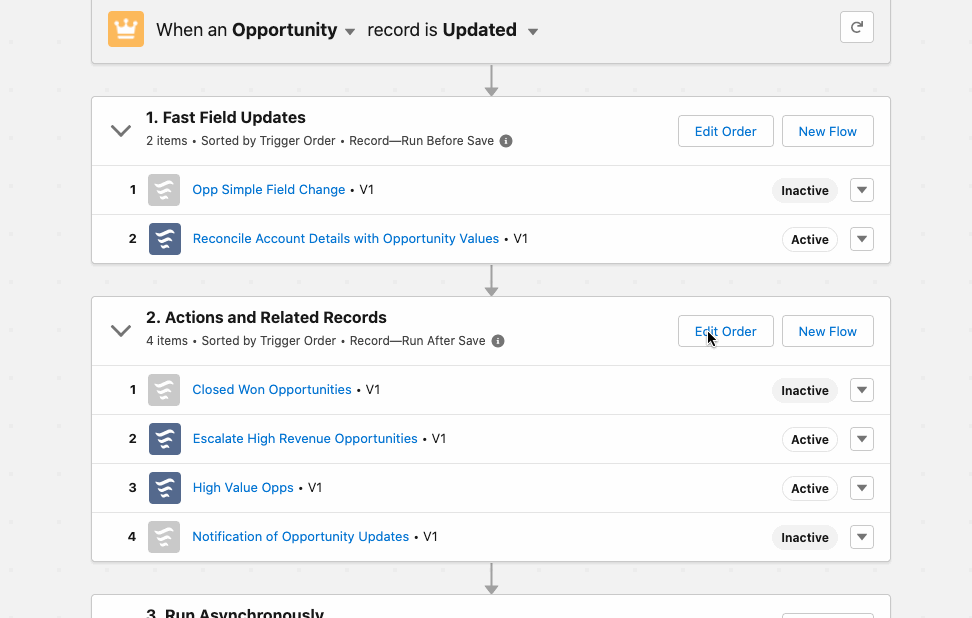Screen dimensions: 972x618
Task: Click the info icon beside Run Before Save
Action: click(506, 141)
